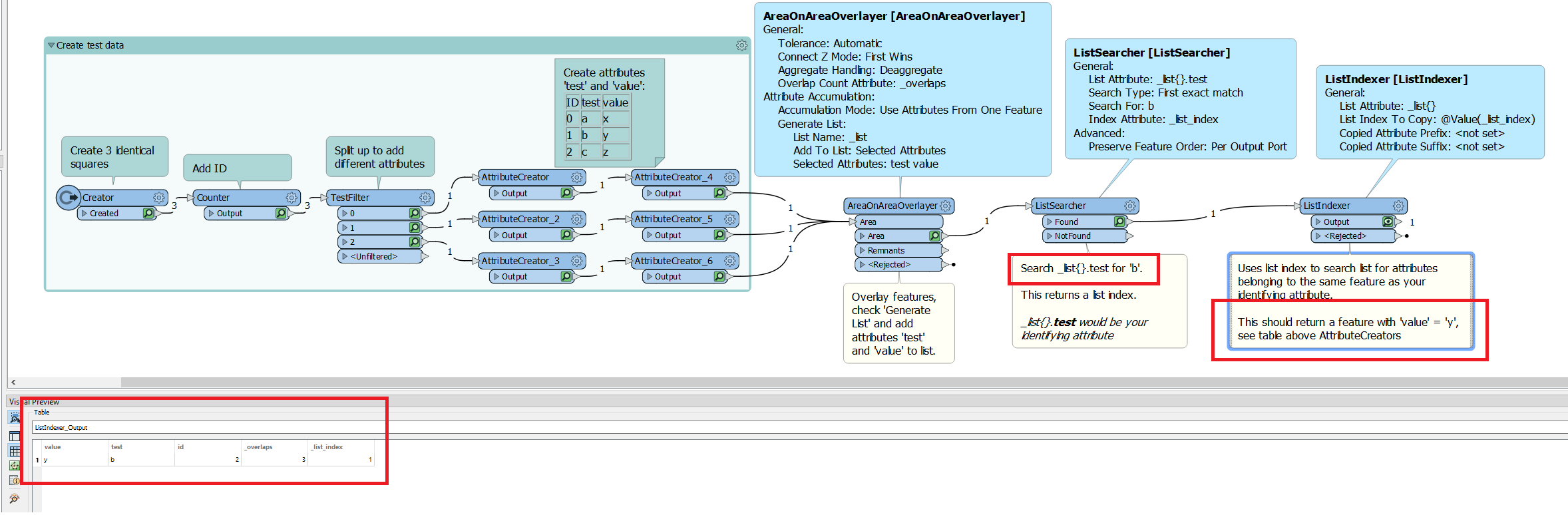Click the display control layout icon

click(14, 436)
